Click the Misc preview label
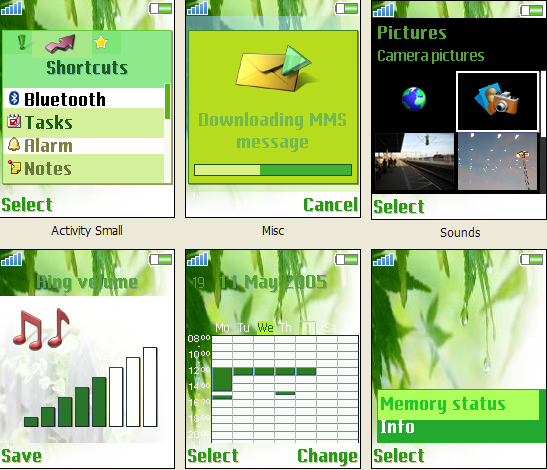547x470 pixels. click(x=273, y=231)
